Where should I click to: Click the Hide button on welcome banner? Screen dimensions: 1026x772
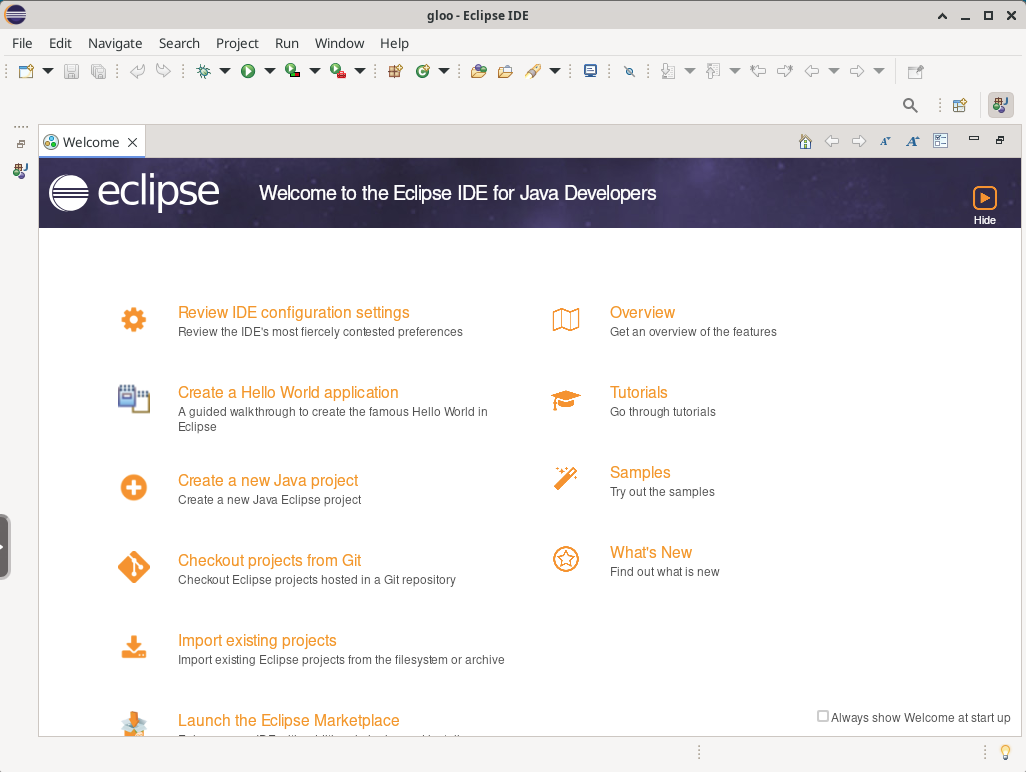[x=984, y=205]
